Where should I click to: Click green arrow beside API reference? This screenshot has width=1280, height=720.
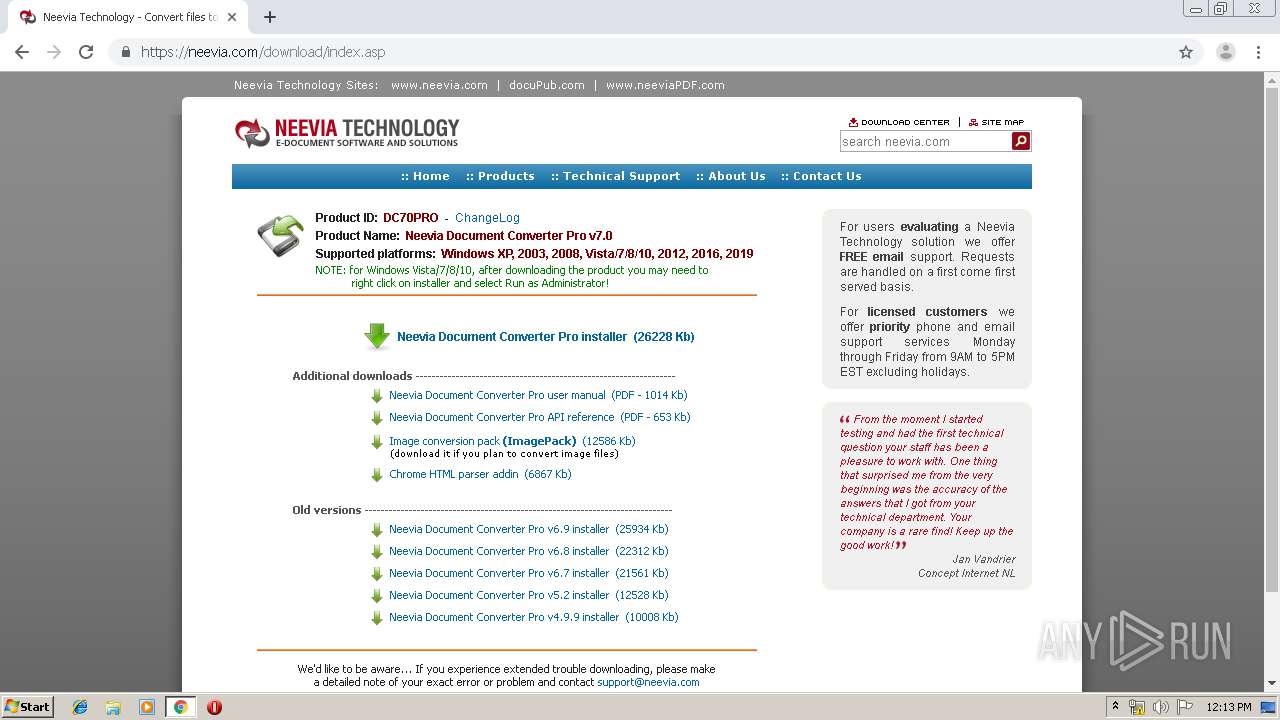click(377, 418)
